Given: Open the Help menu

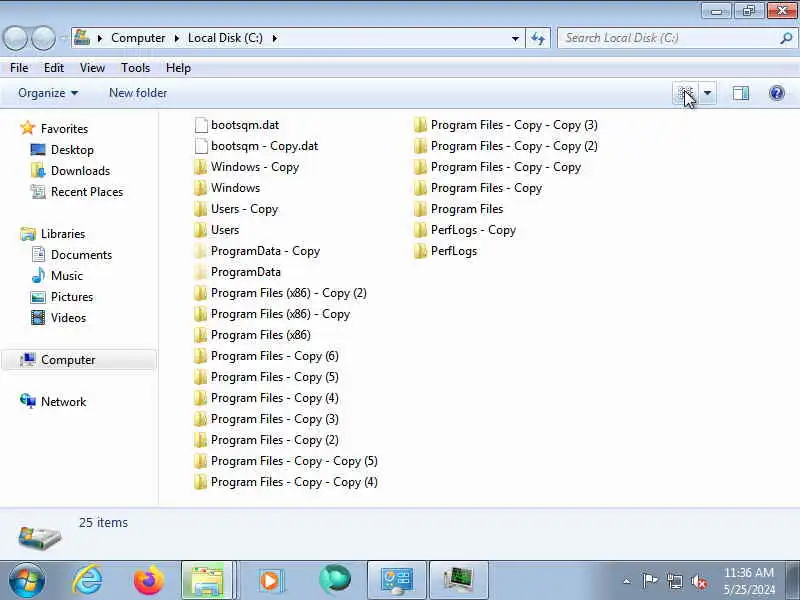Looking at the screenshot, I should click(x=178, y=68).
